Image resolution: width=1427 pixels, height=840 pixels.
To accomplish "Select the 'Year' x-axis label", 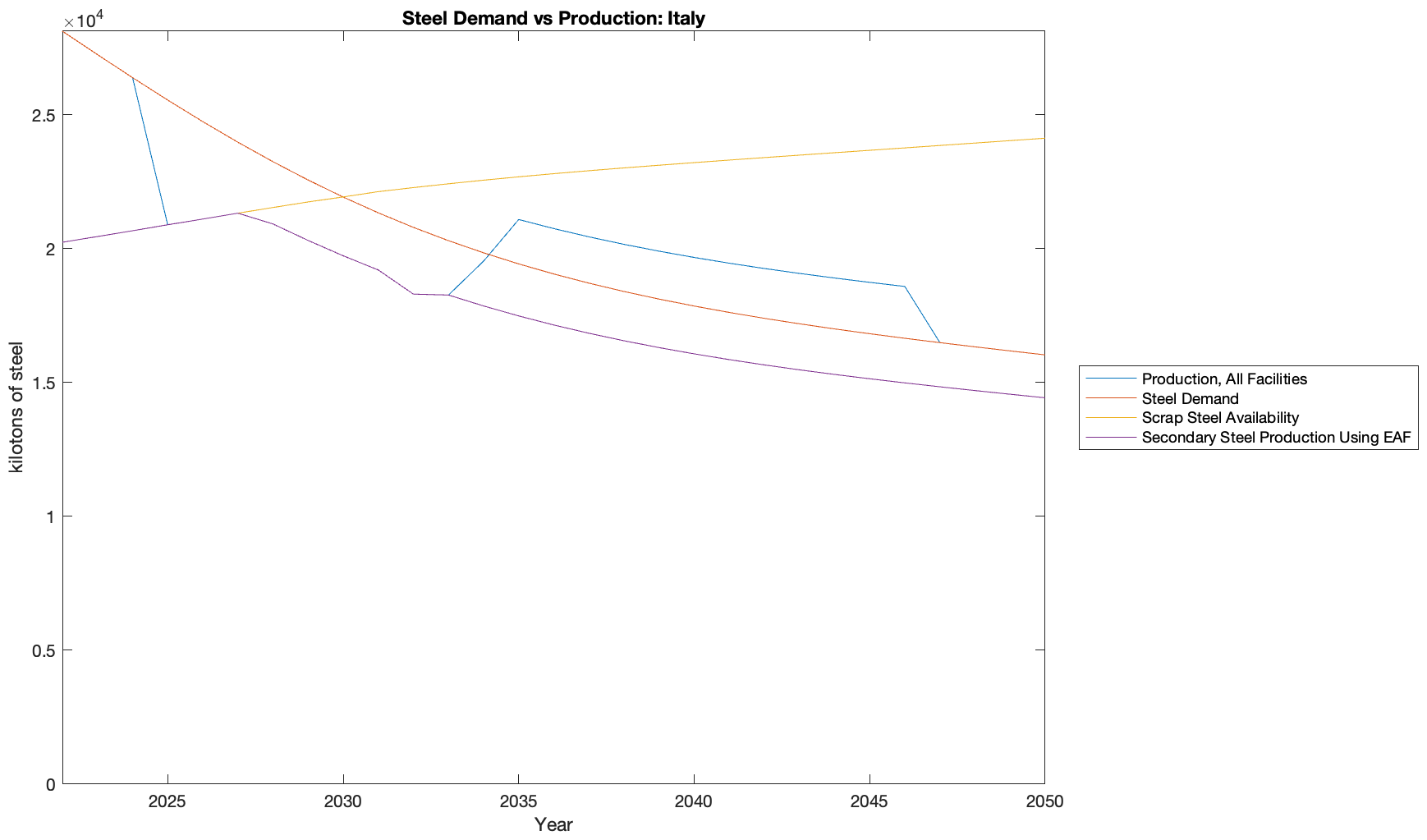I will 553,824.
